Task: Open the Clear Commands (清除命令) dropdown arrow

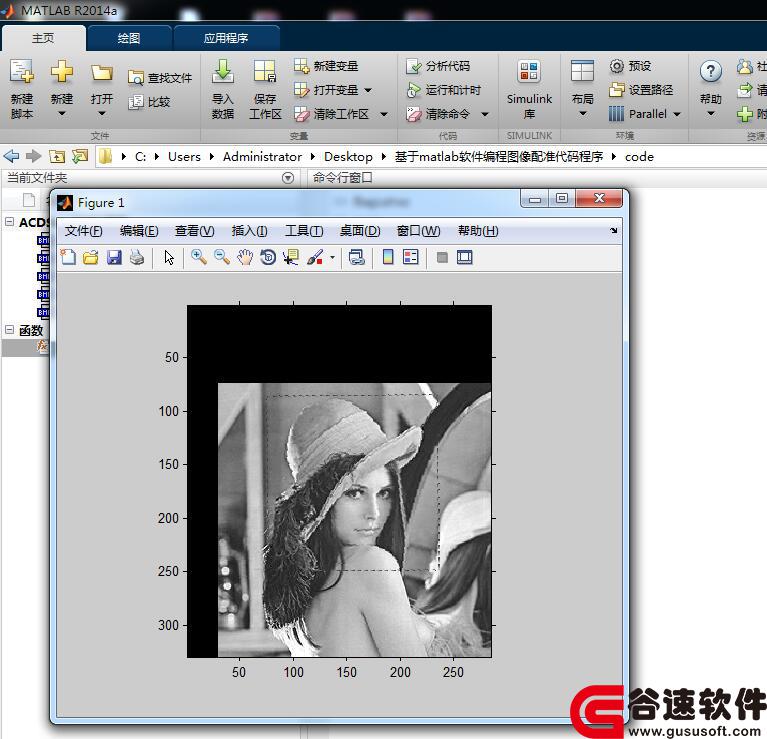Action: 485,114
